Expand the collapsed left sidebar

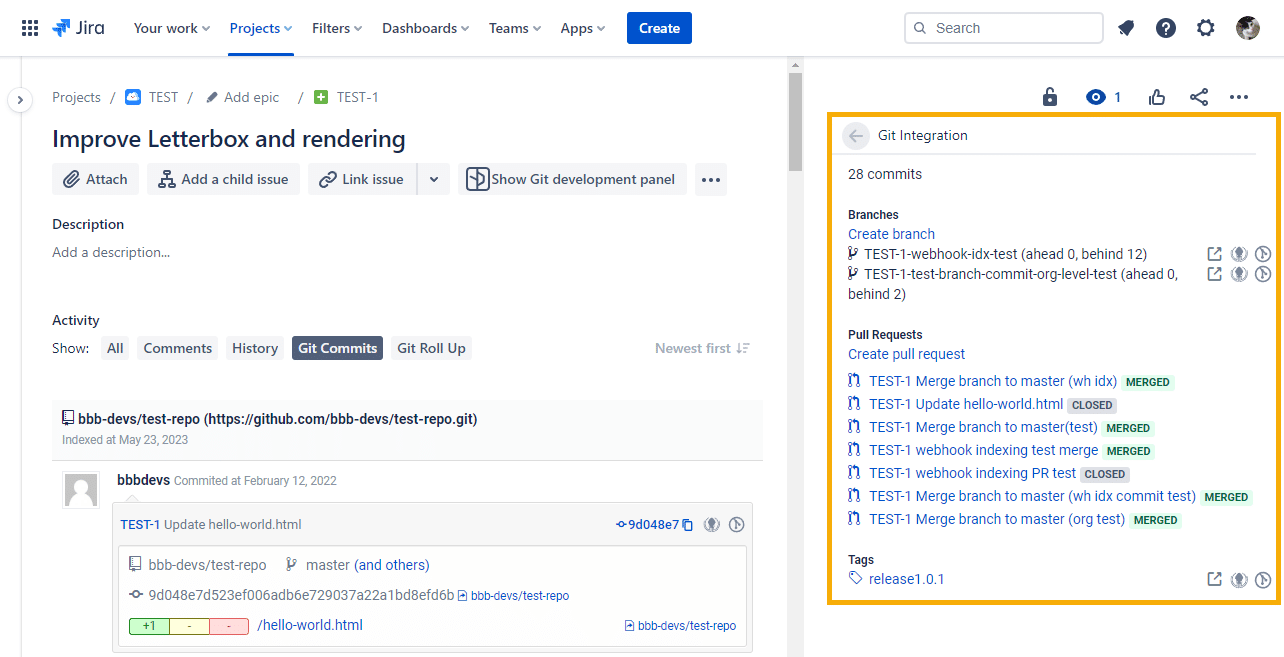(x=19, y=100)
